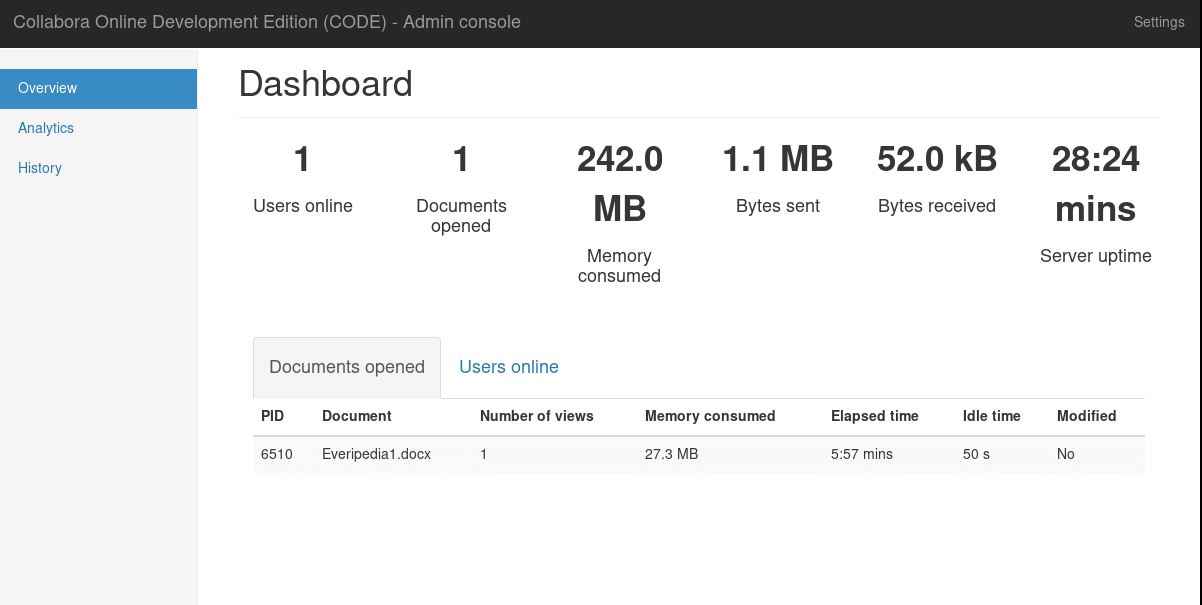Image resolution: width=1202 pixels, height=605 pixels.
Task: Switch to the Documents opened tab
Action: [x=347, y=367]
